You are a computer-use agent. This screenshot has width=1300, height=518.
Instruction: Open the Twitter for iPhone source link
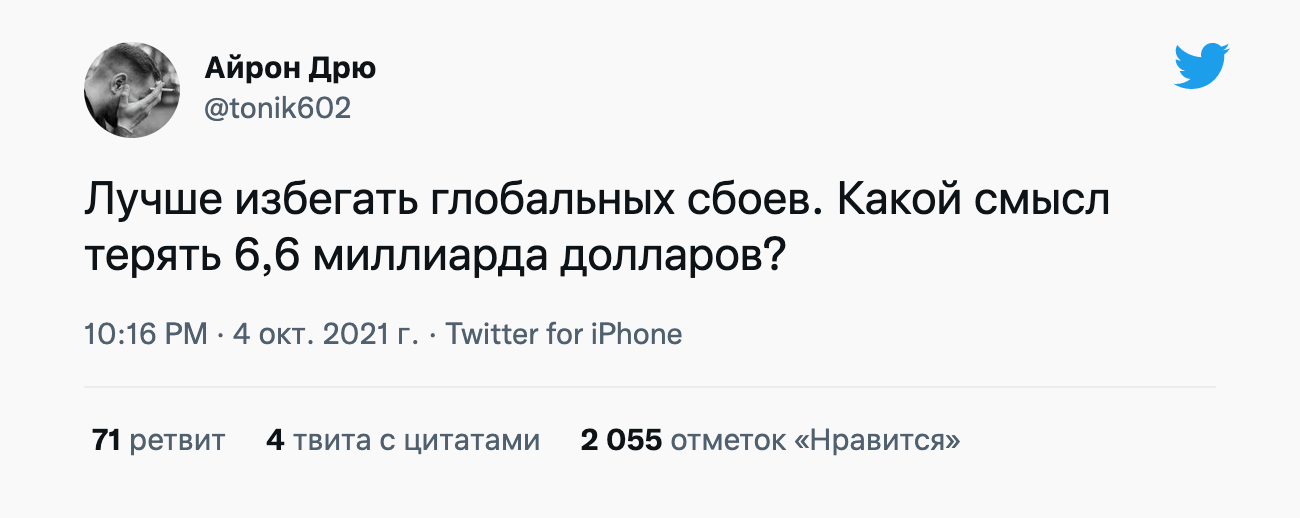click(564, 333)
